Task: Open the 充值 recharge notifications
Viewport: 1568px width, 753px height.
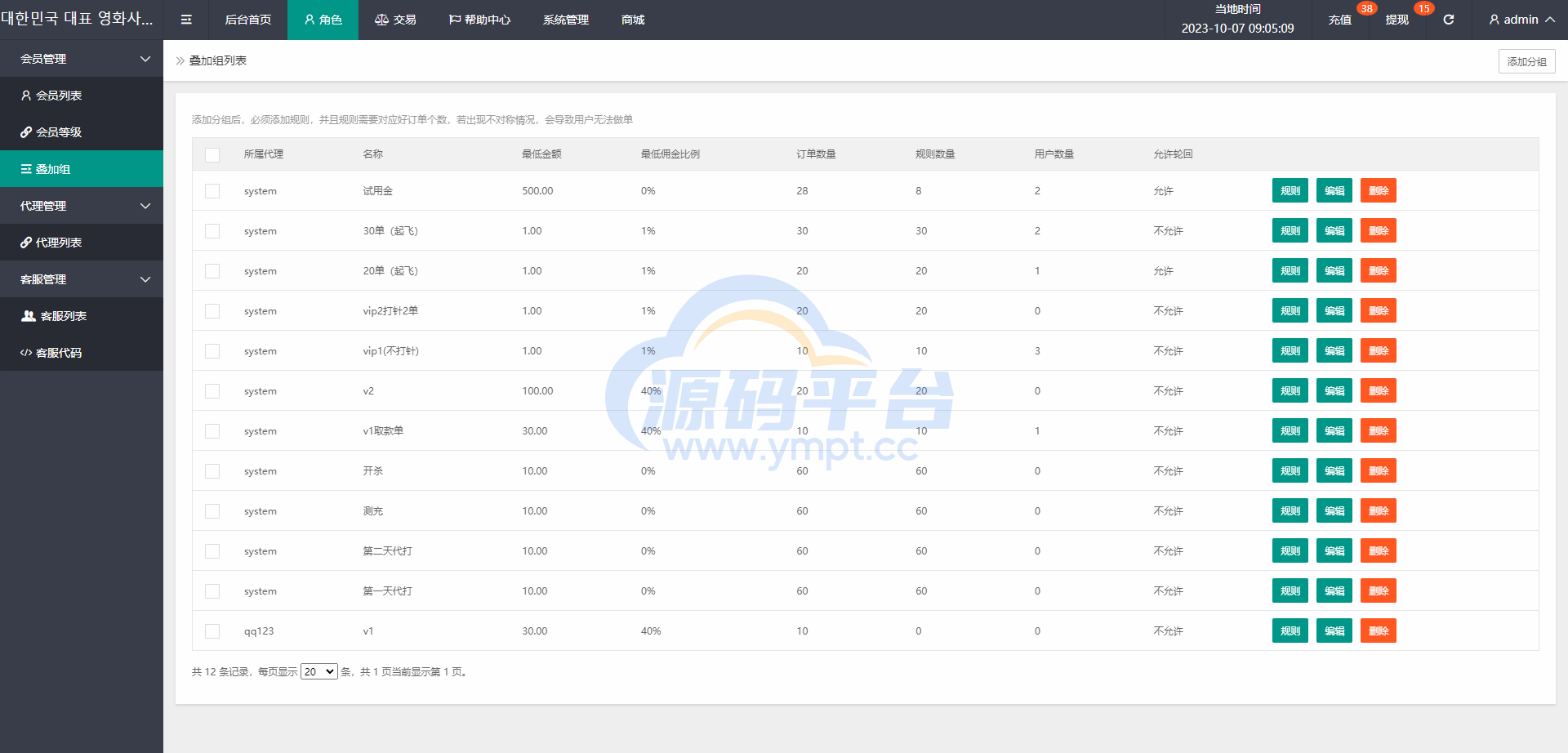Action: point(1340,20)
